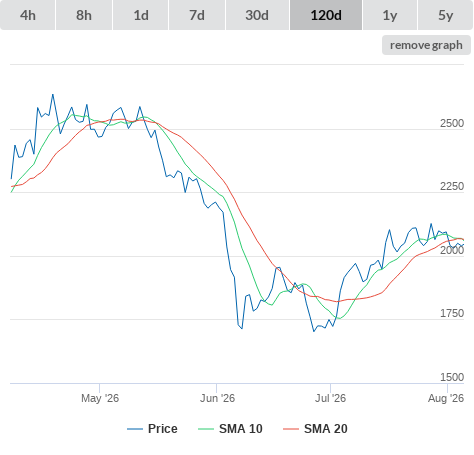This screenshot has width=474, height=455.
Task: Select the 4h time range tab
Action: click(x=28, y=15)
